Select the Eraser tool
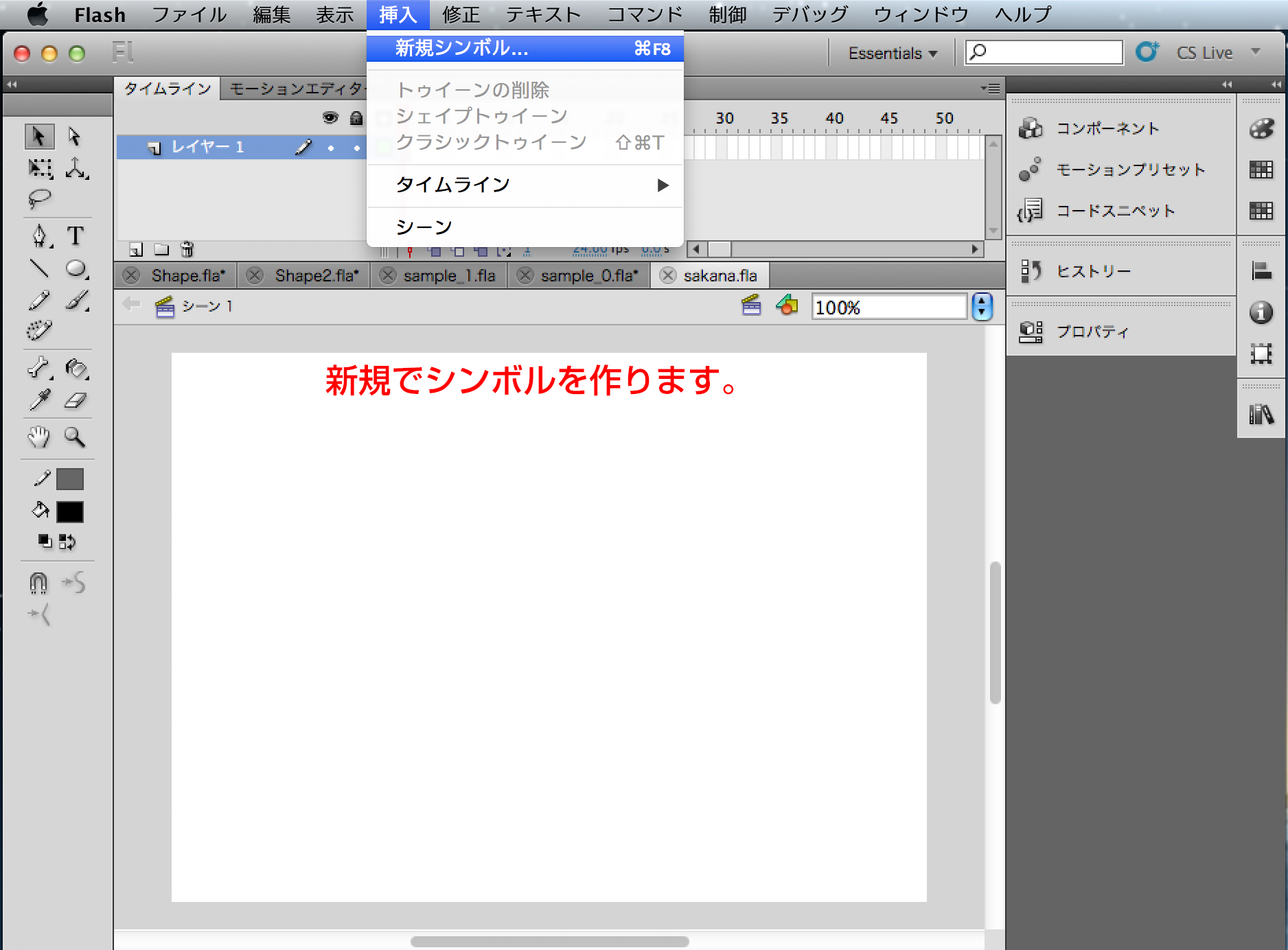Screen dimensions: 1288x950 (76, 401)
